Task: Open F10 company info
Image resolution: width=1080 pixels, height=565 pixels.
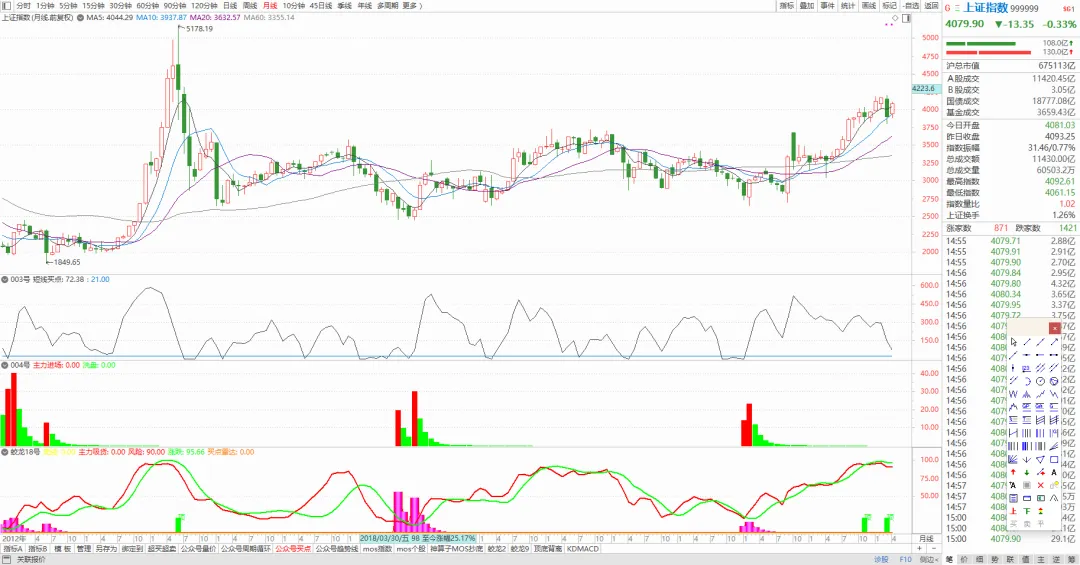Action: (x=906, y=559)
